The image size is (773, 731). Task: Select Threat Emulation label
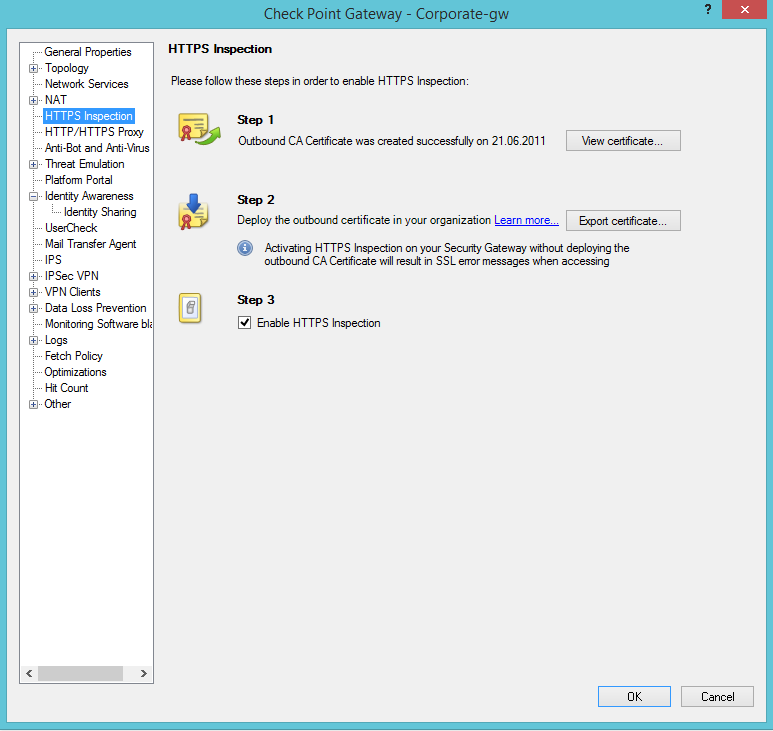[85, 164]
